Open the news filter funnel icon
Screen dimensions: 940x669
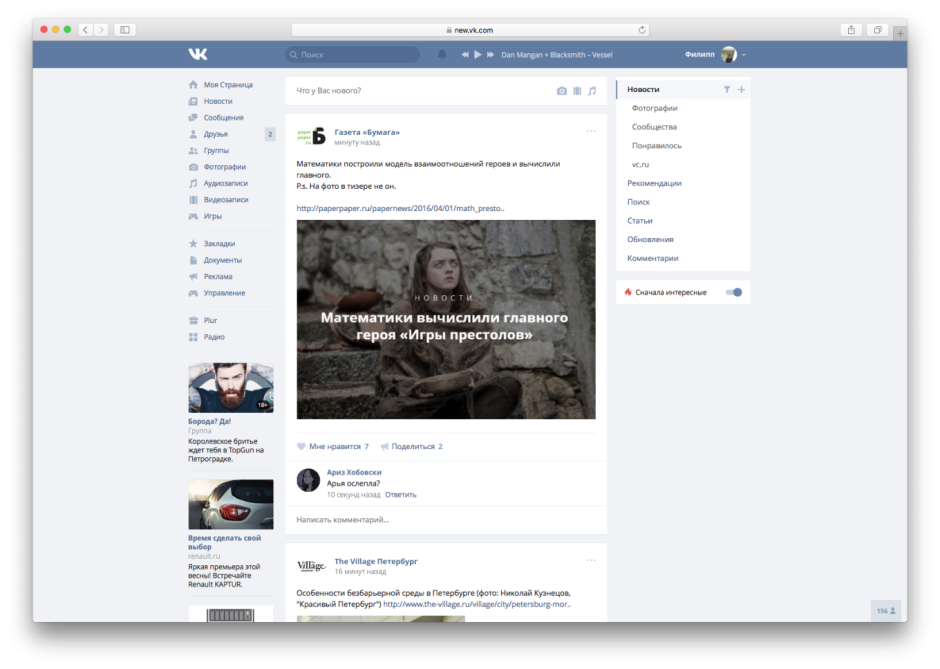727,90
